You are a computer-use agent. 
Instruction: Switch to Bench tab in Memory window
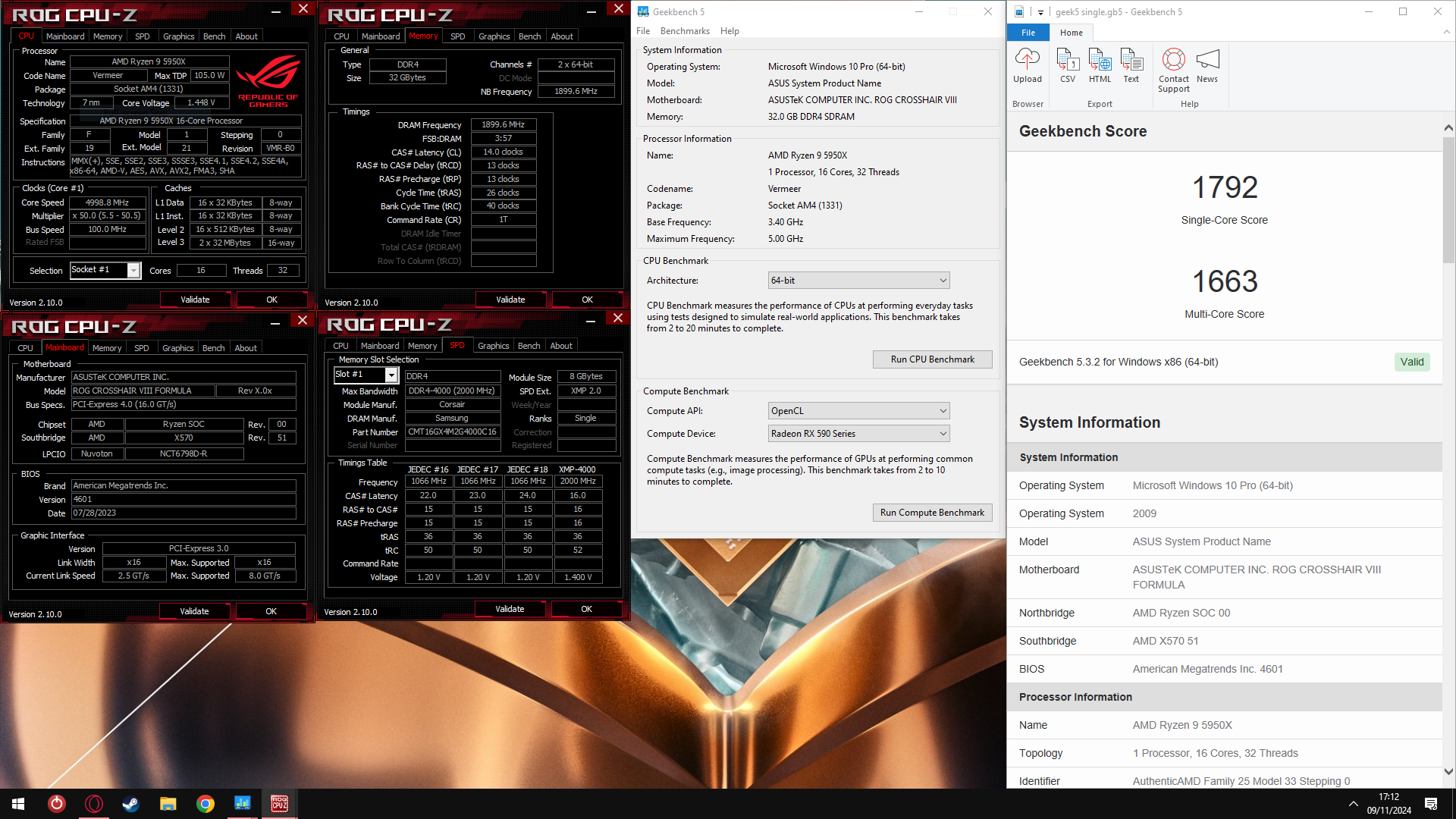[x=529, y=36]
